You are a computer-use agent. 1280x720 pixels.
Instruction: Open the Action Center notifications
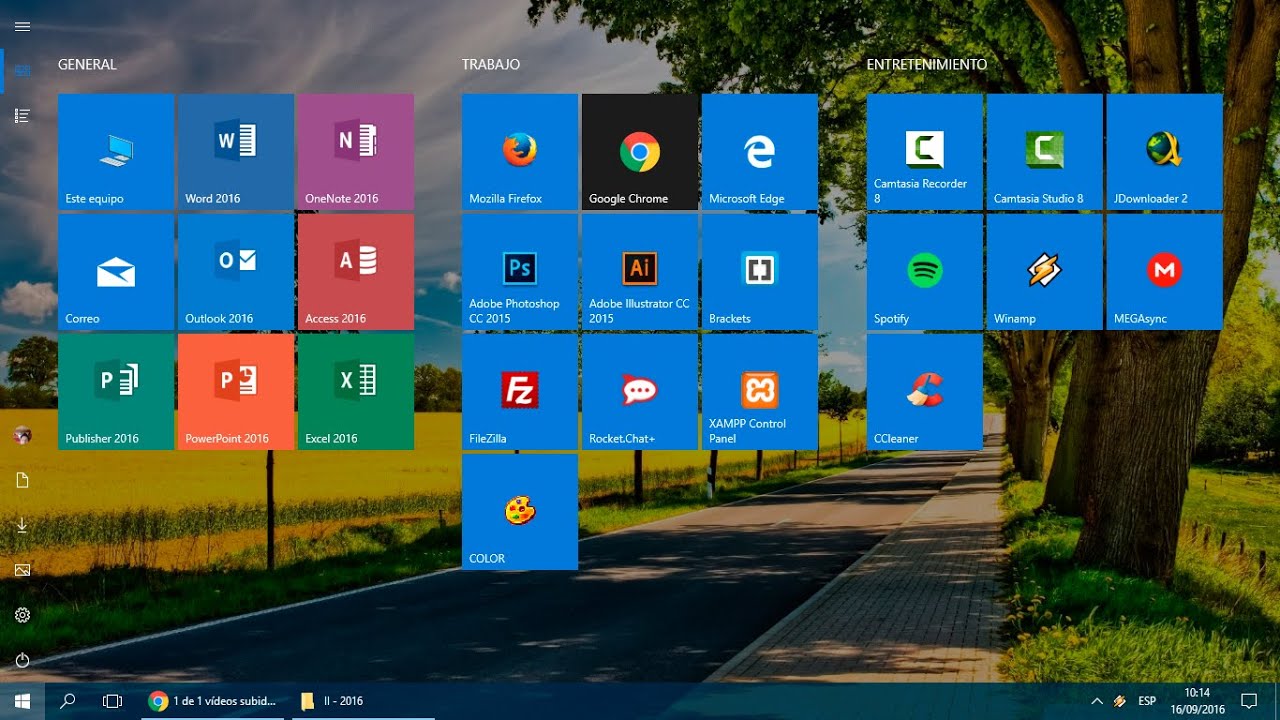point(1249,701)
